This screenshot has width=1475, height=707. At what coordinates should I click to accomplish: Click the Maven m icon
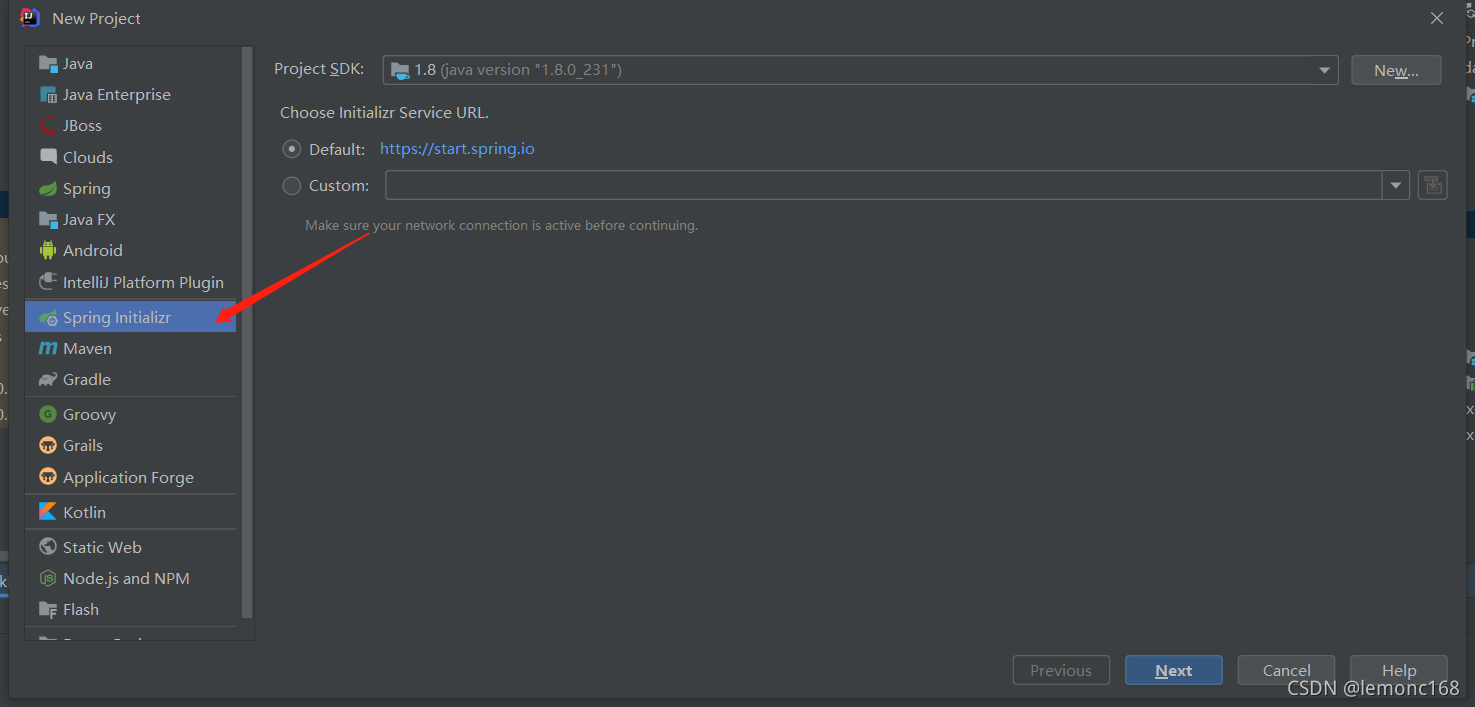point(48,349)
